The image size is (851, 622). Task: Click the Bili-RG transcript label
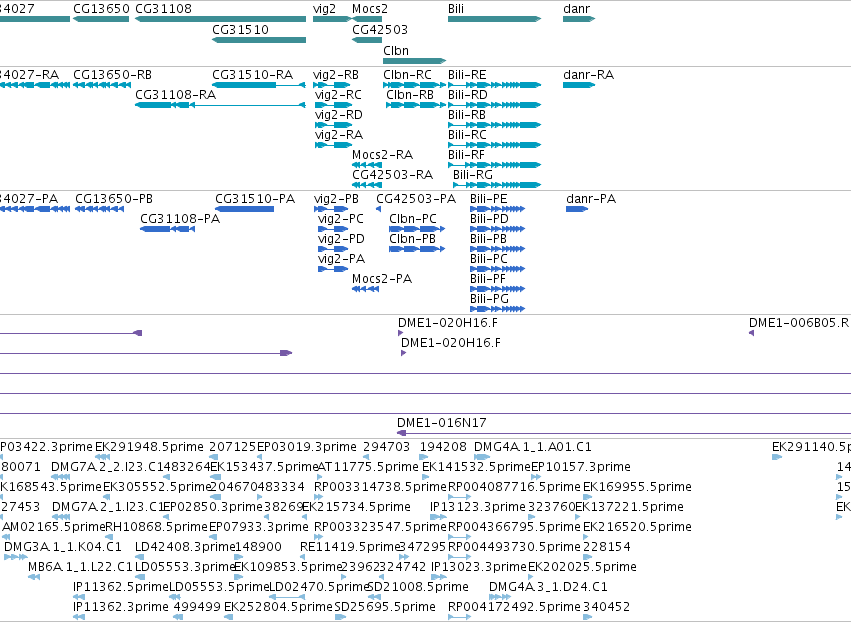473,175
